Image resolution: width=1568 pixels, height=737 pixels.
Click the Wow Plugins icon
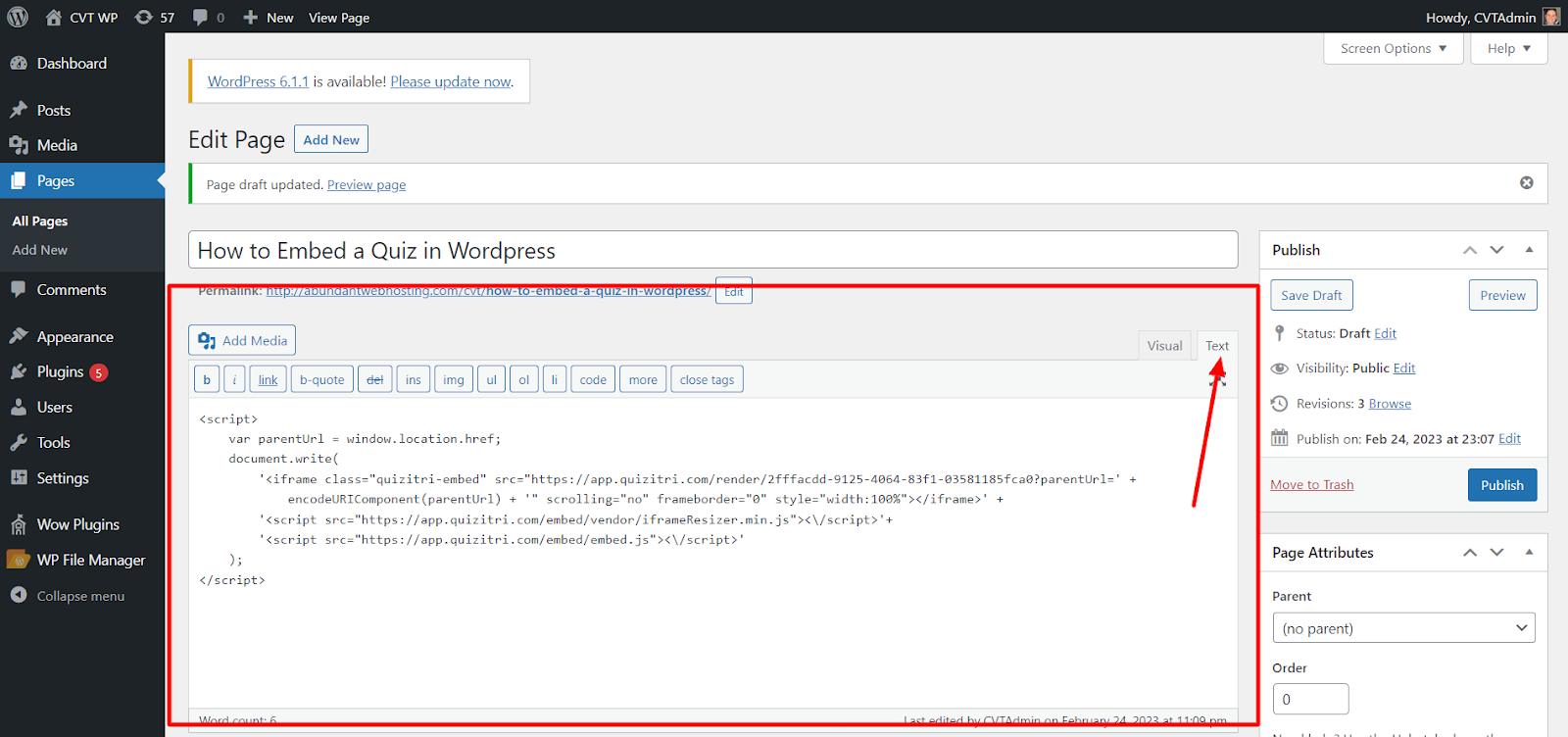19,525
